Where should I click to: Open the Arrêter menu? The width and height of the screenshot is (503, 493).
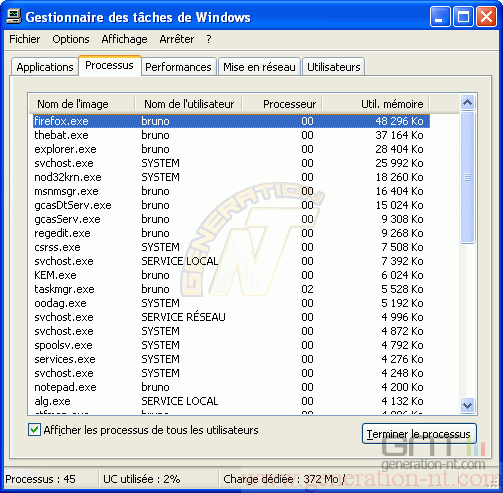[177, 39]
